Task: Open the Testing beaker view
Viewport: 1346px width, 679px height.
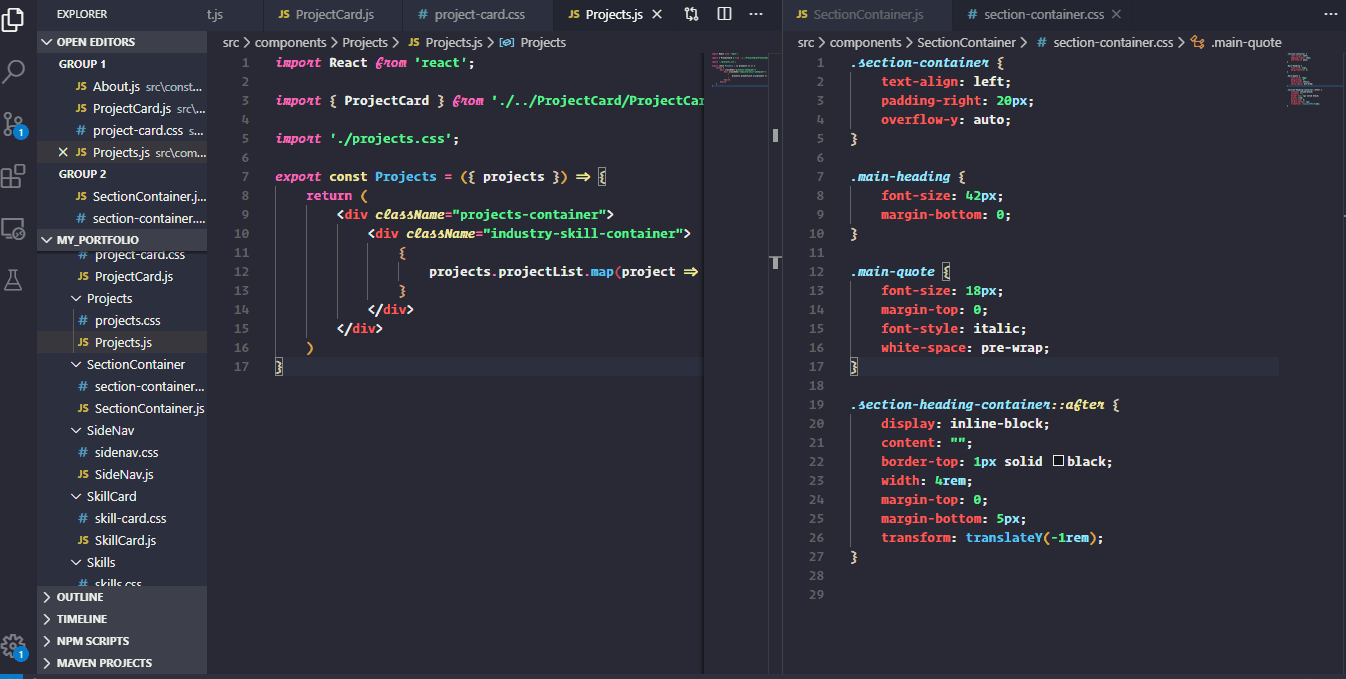Action: tap(14, 281)
